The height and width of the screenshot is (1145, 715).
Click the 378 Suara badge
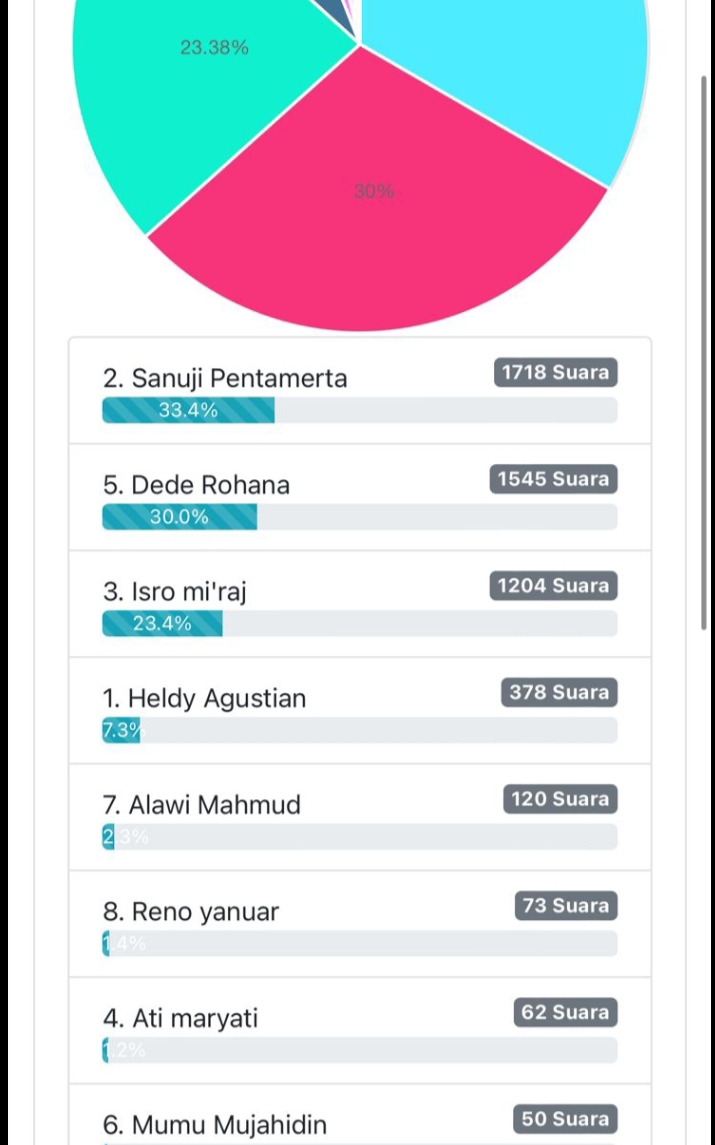pyautogui.click(x=559, y=693)
